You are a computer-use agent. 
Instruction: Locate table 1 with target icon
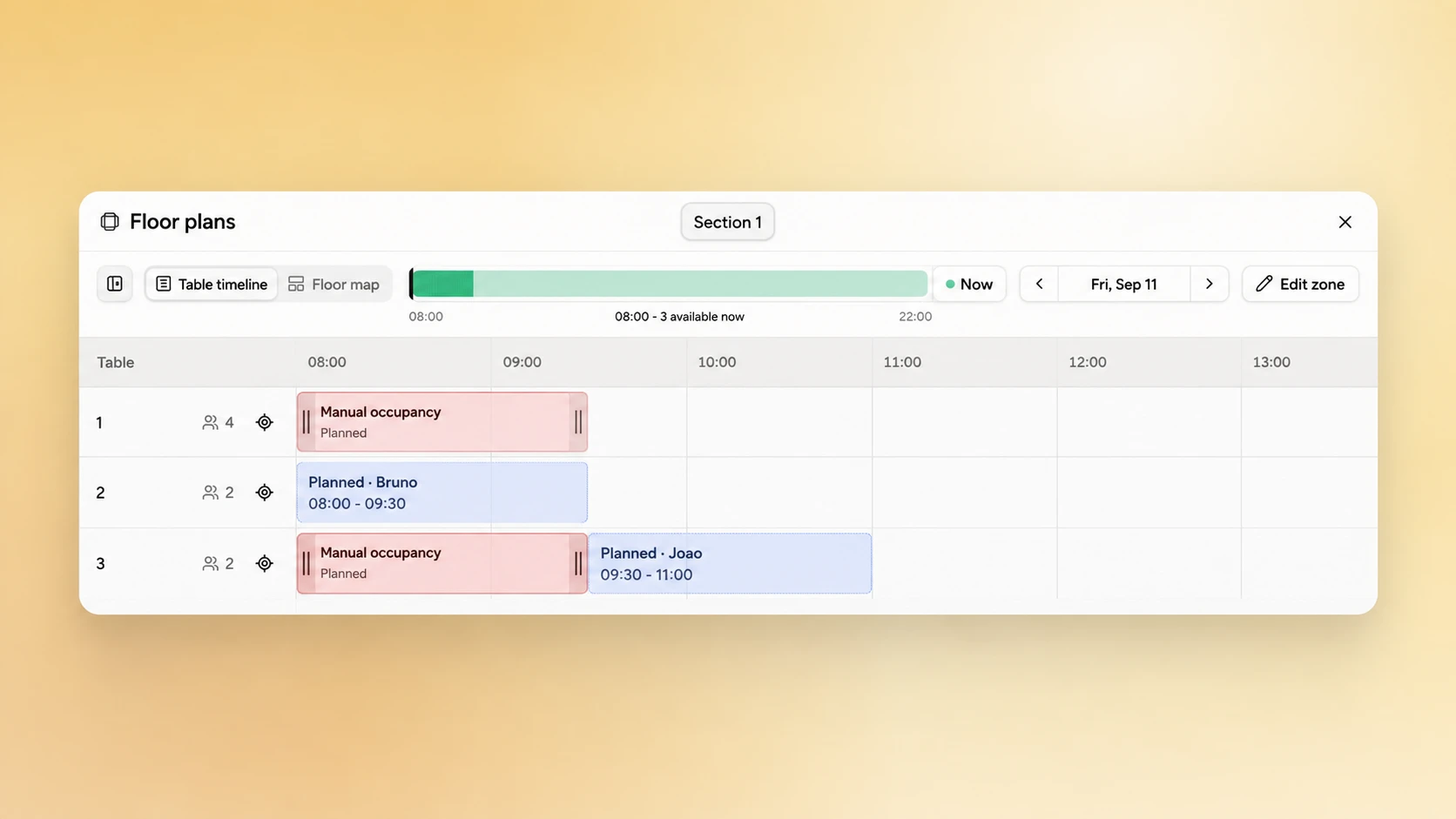point(265,422)
